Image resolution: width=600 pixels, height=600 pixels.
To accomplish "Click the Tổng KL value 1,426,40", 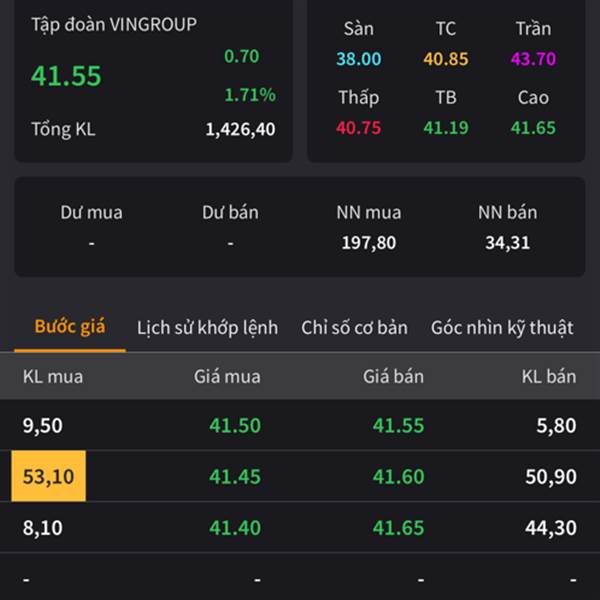I will [x=240, y=129].
